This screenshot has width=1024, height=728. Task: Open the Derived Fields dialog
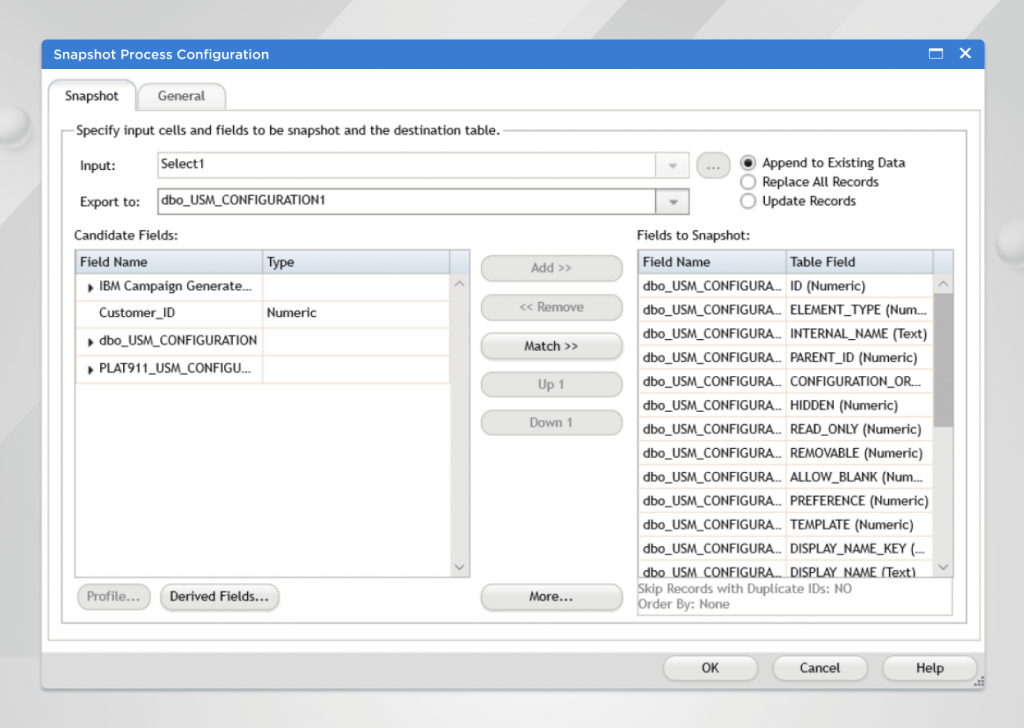click(219, 597)
